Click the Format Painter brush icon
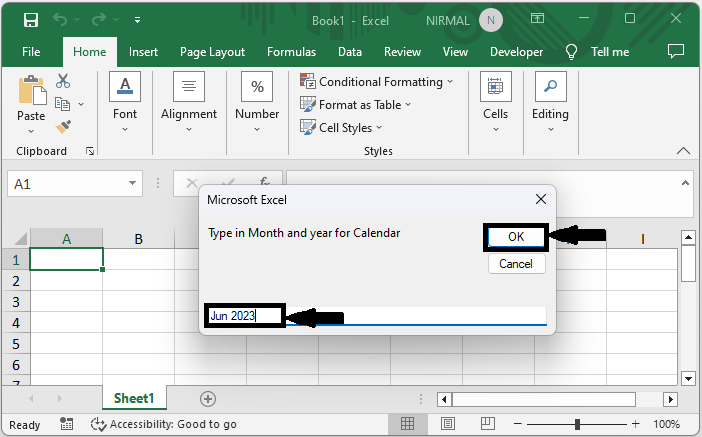 (63, 126)
